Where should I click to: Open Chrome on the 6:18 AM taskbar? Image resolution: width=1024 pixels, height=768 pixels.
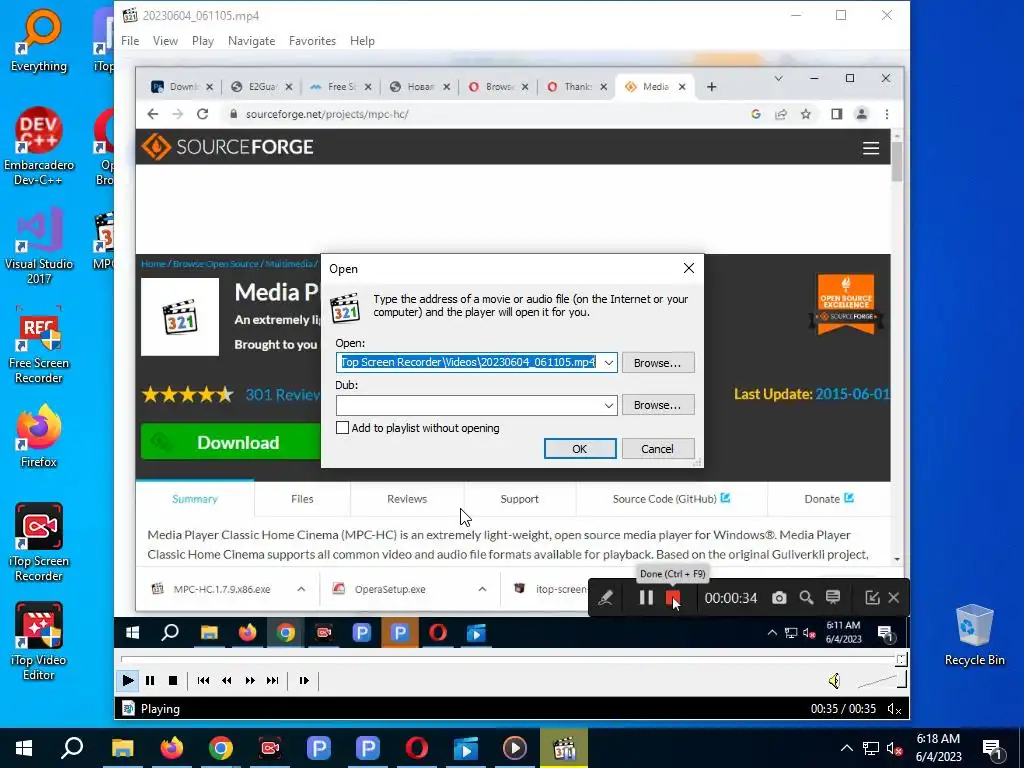(221, 748)
